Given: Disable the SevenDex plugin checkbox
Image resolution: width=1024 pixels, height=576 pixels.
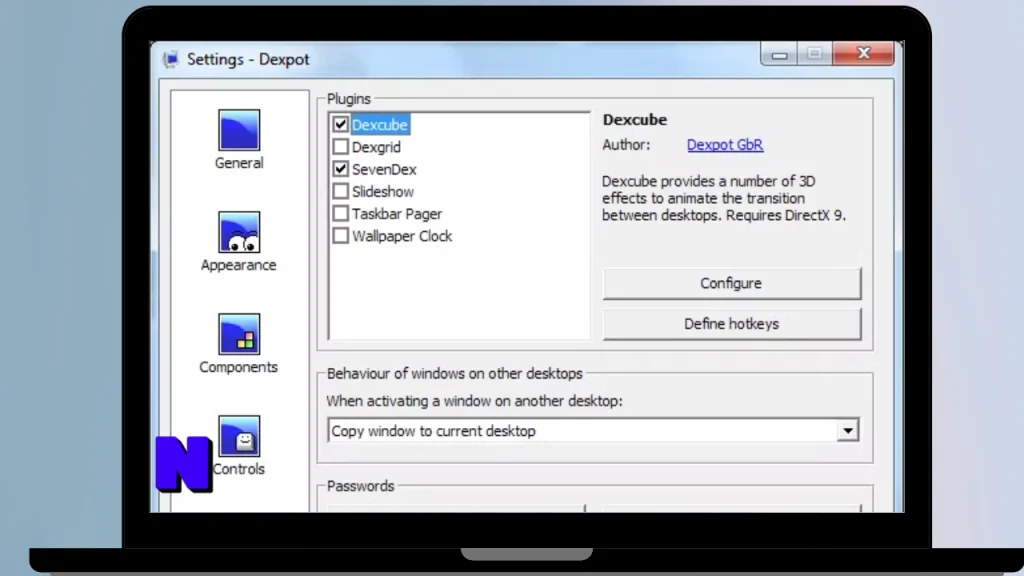Looking at the screenshot, I should click(x=340, y=168).
